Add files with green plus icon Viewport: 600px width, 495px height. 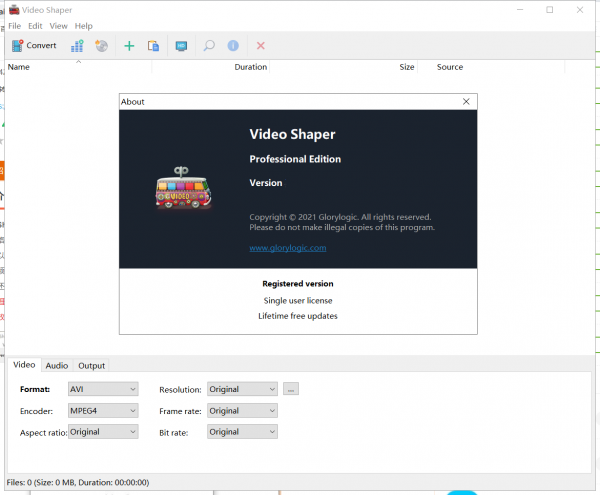129,46
